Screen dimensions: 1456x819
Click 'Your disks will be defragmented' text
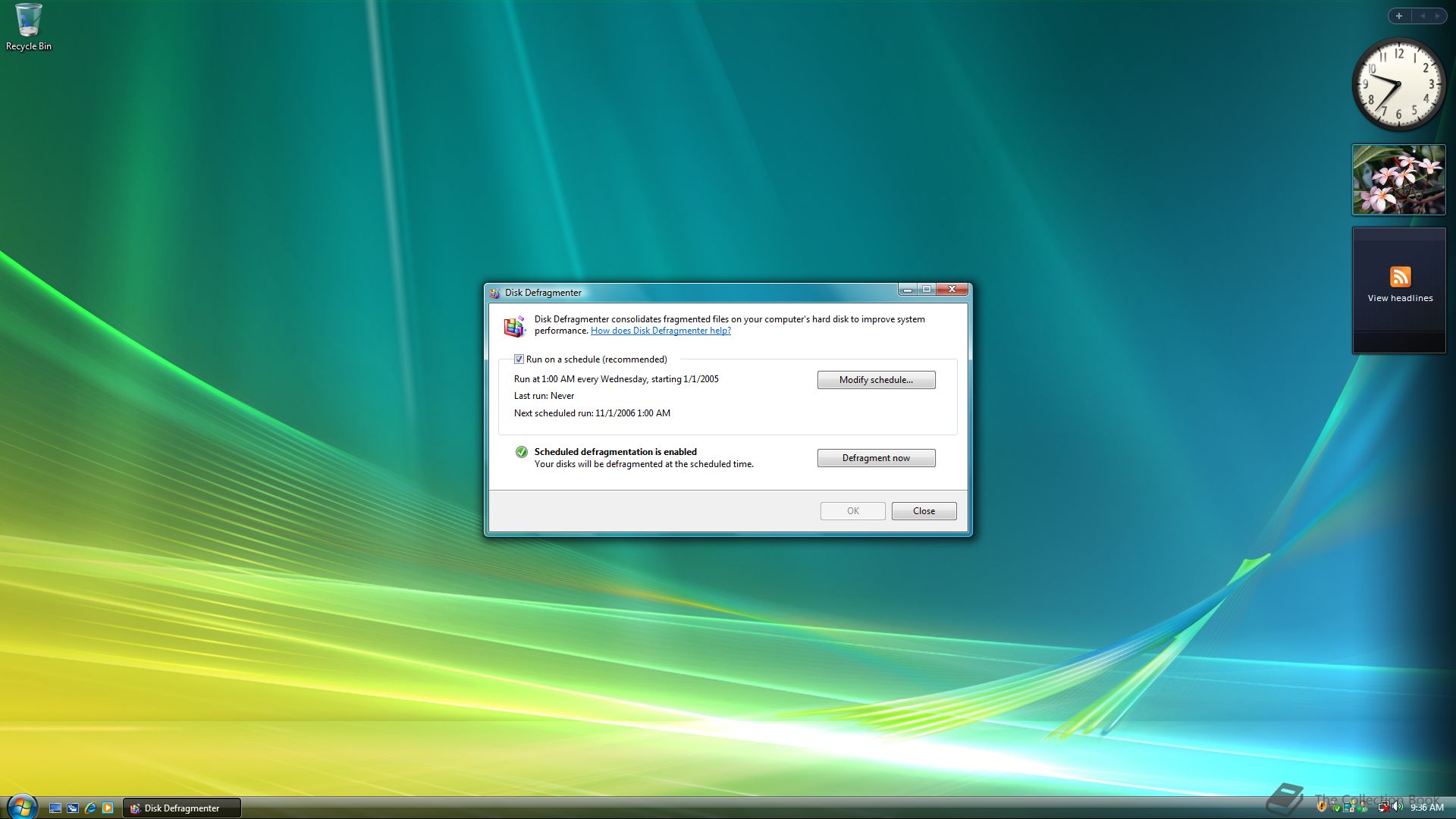[x=644, y=464]
